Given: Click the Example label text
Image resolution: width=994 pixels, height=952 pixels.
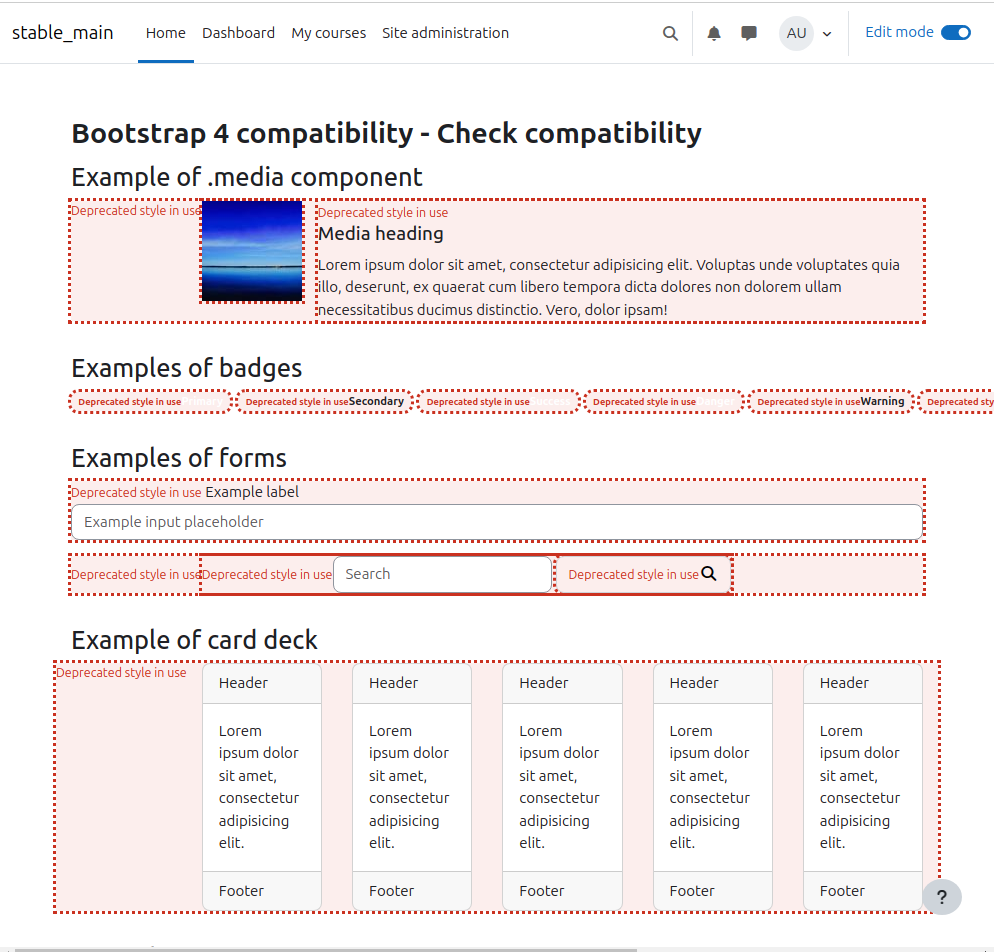Looking at the screenshot, I should 252,492.
